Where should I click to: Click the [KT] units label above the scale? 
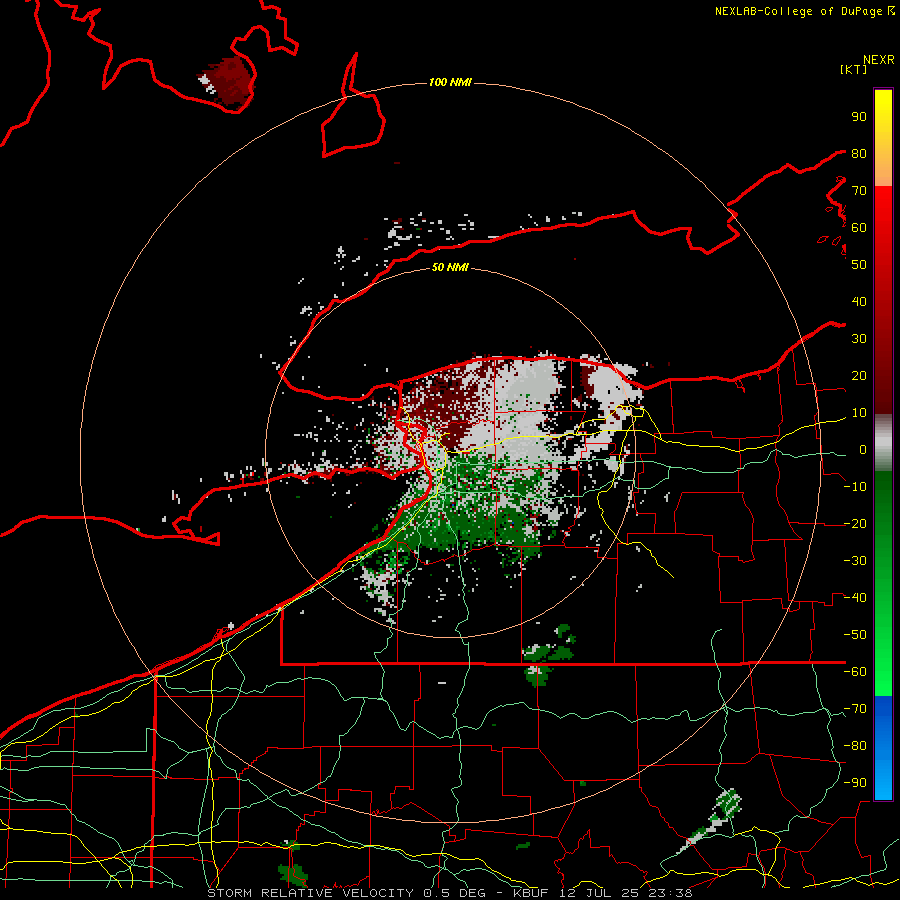coord(854,69)
